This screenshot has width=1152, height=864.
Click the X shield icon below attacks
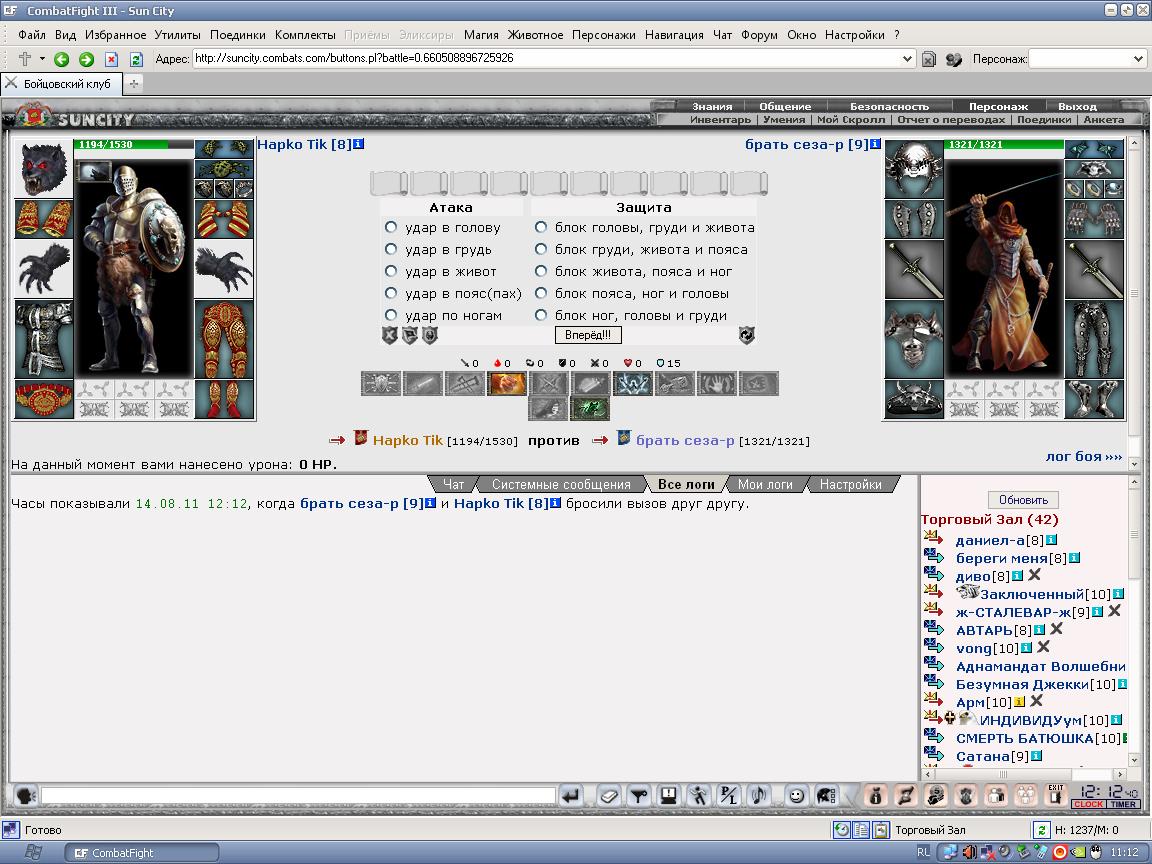[x=389, y=335]
